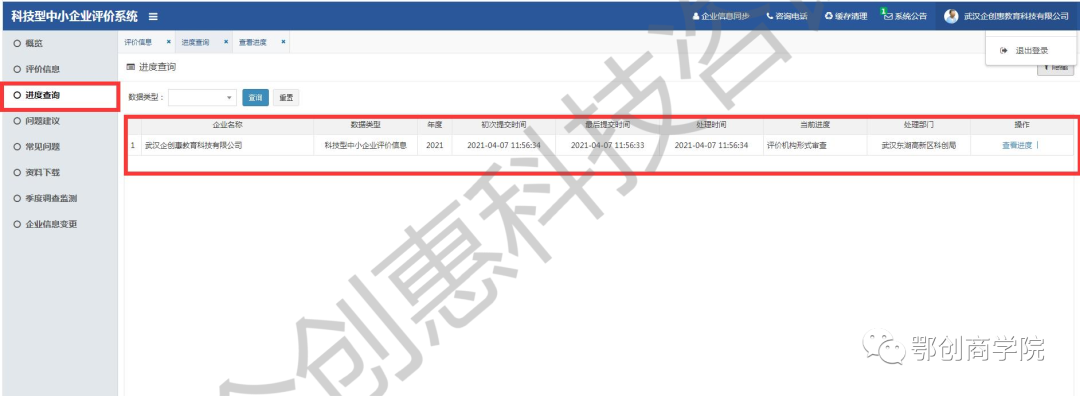Close the 查看进度 tab
This screenshot has height=396, width=1080.
[x=282, y=42]
